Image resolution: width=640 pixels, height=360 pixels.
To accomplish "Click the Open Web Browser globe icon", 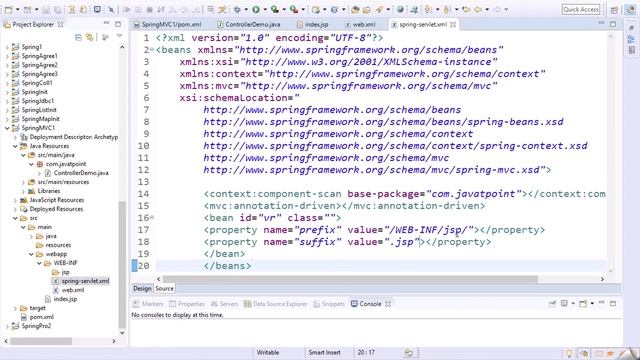I will click(x=400, y=9).
